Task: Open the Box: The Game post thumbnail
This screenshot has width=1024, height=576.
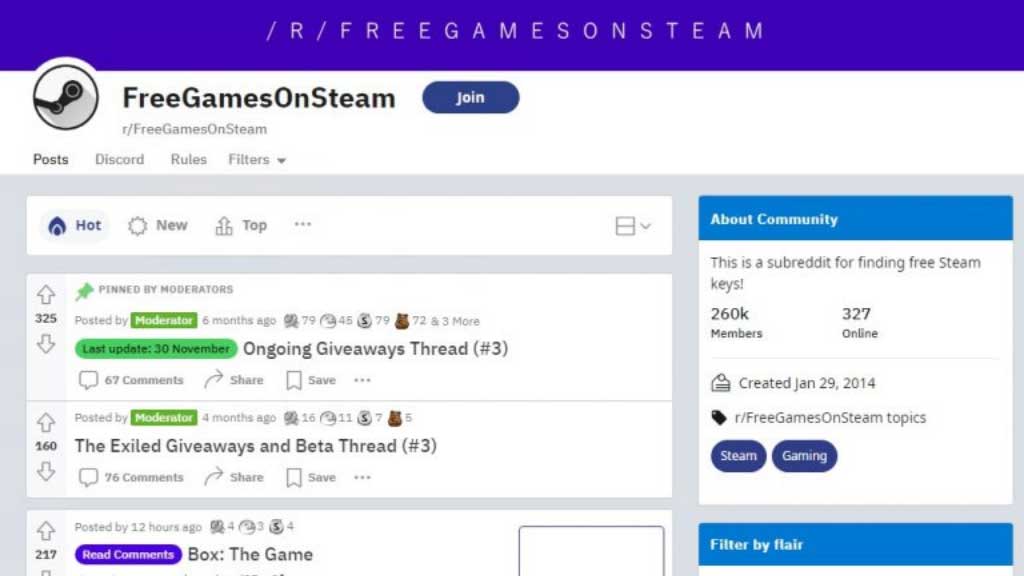Action: pyautogui.click(x=592, y=551)
